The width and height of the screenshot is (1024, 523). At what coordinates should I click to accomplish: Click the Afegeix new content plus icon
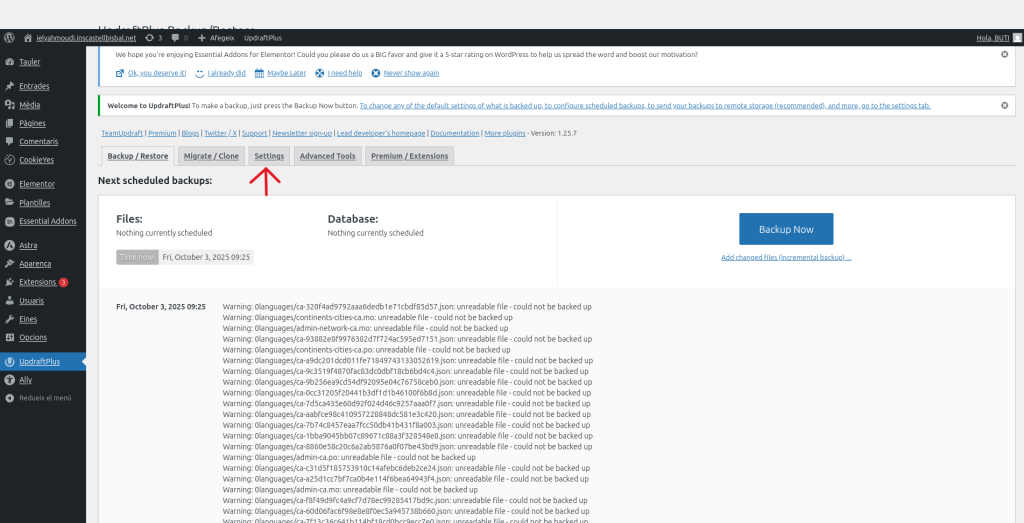[202, 38]
